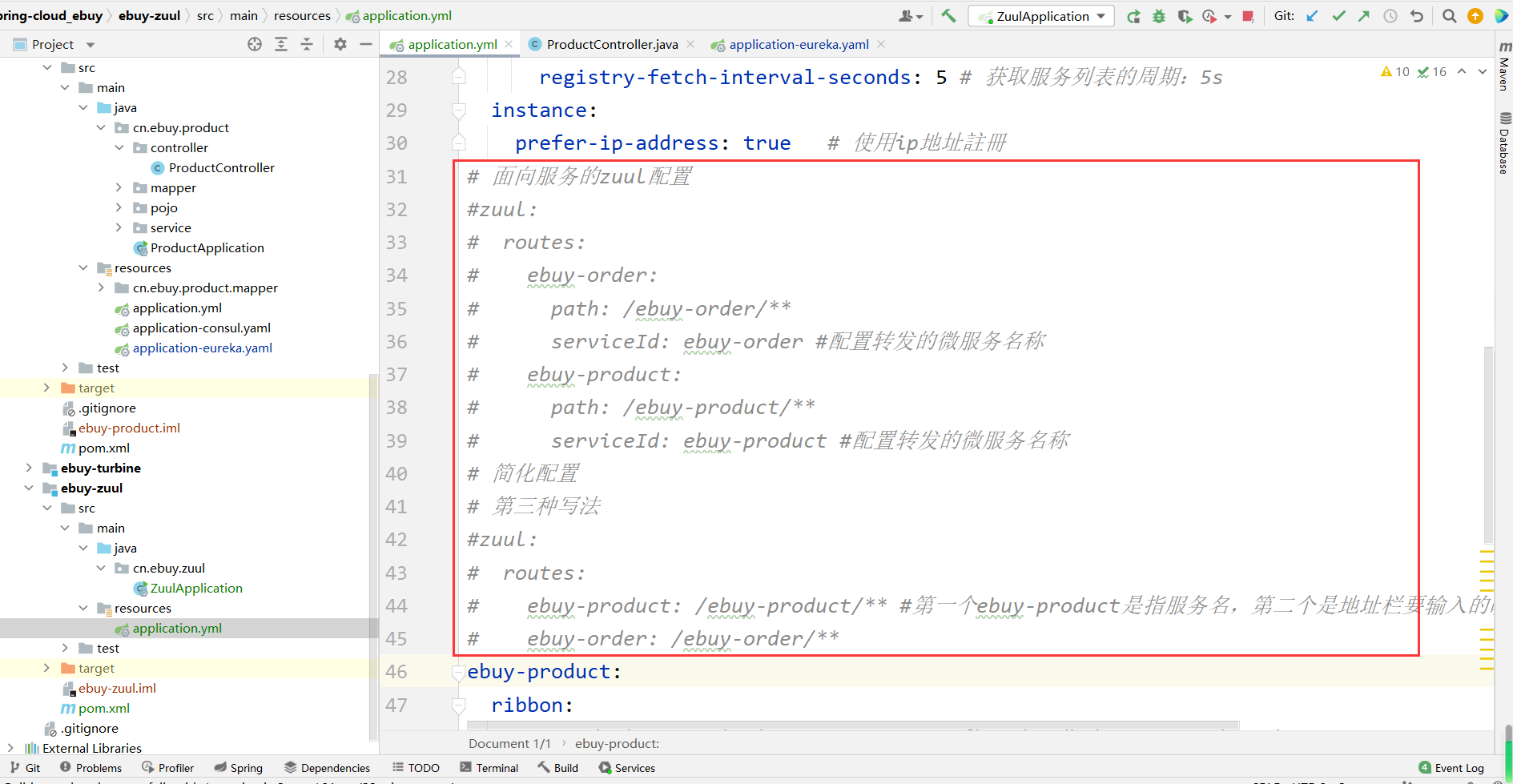Jump to previous highlighted error arrow
1513x784 pixels.
click(1462, 71)
